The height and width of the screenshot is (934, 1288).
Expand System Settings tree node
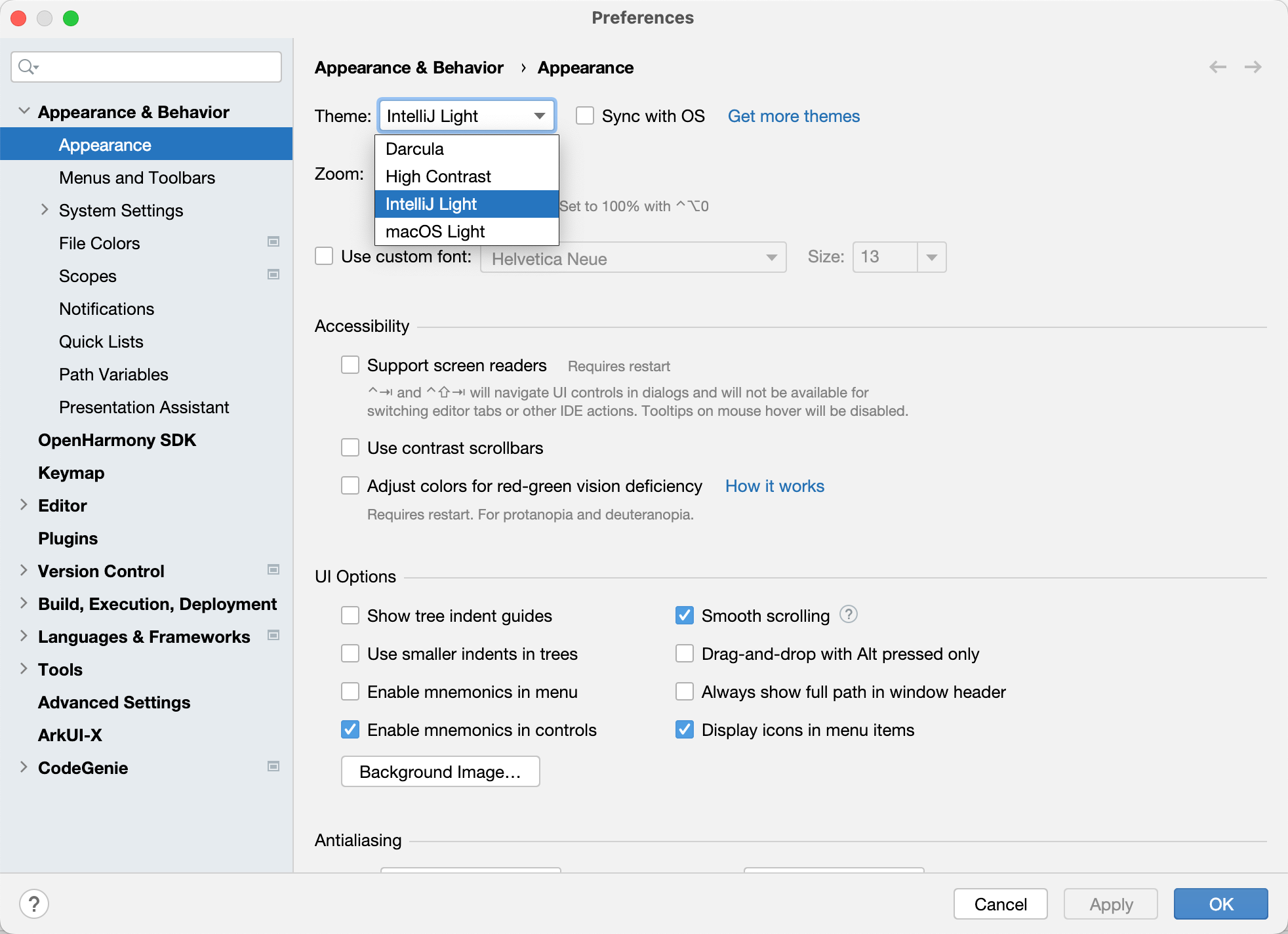pyautogui.click(x=45, y=209)
